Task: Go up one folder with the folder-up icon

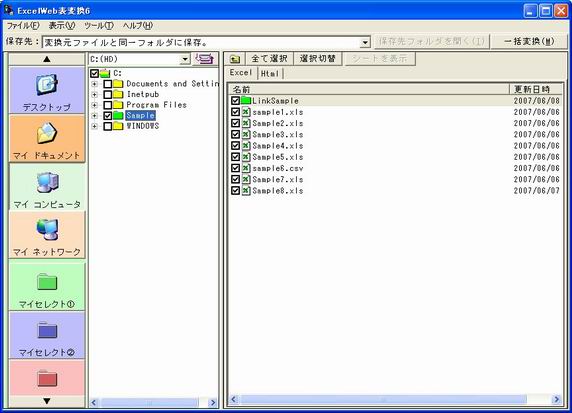Action: coord(235,59)
